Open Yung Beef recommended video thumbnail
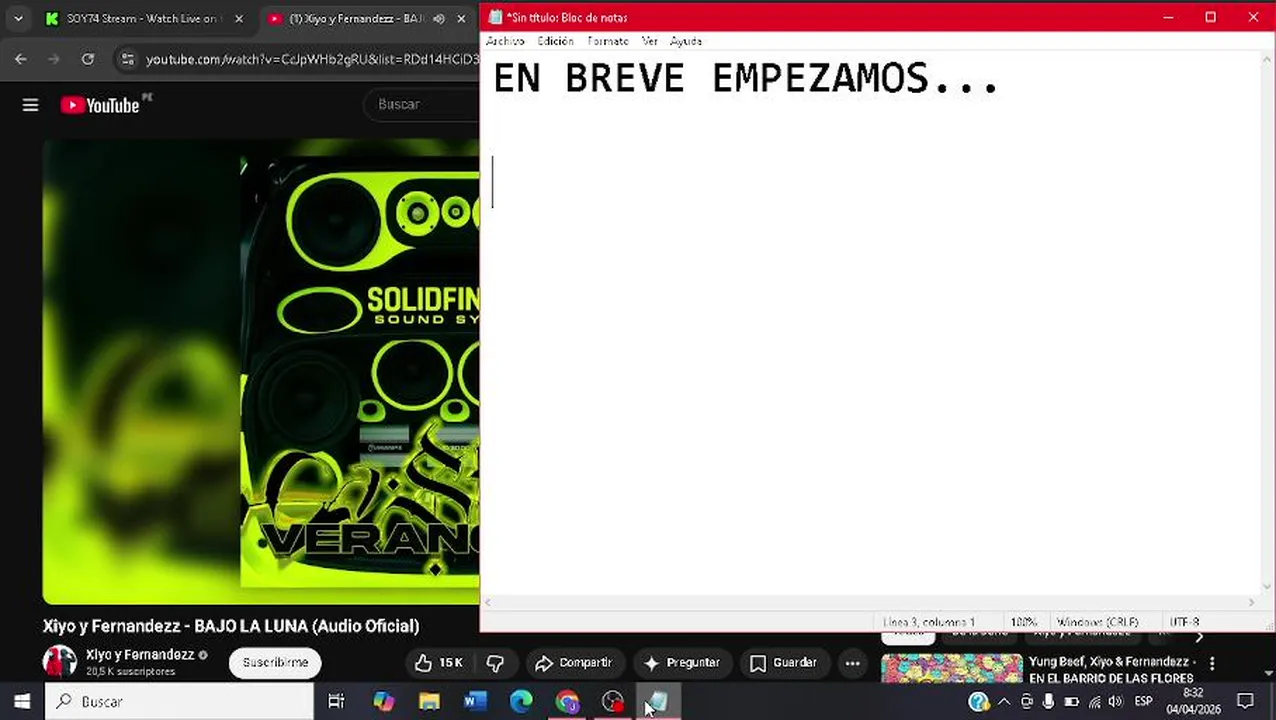Screen dimensions: 1276x720 (951, 668)
